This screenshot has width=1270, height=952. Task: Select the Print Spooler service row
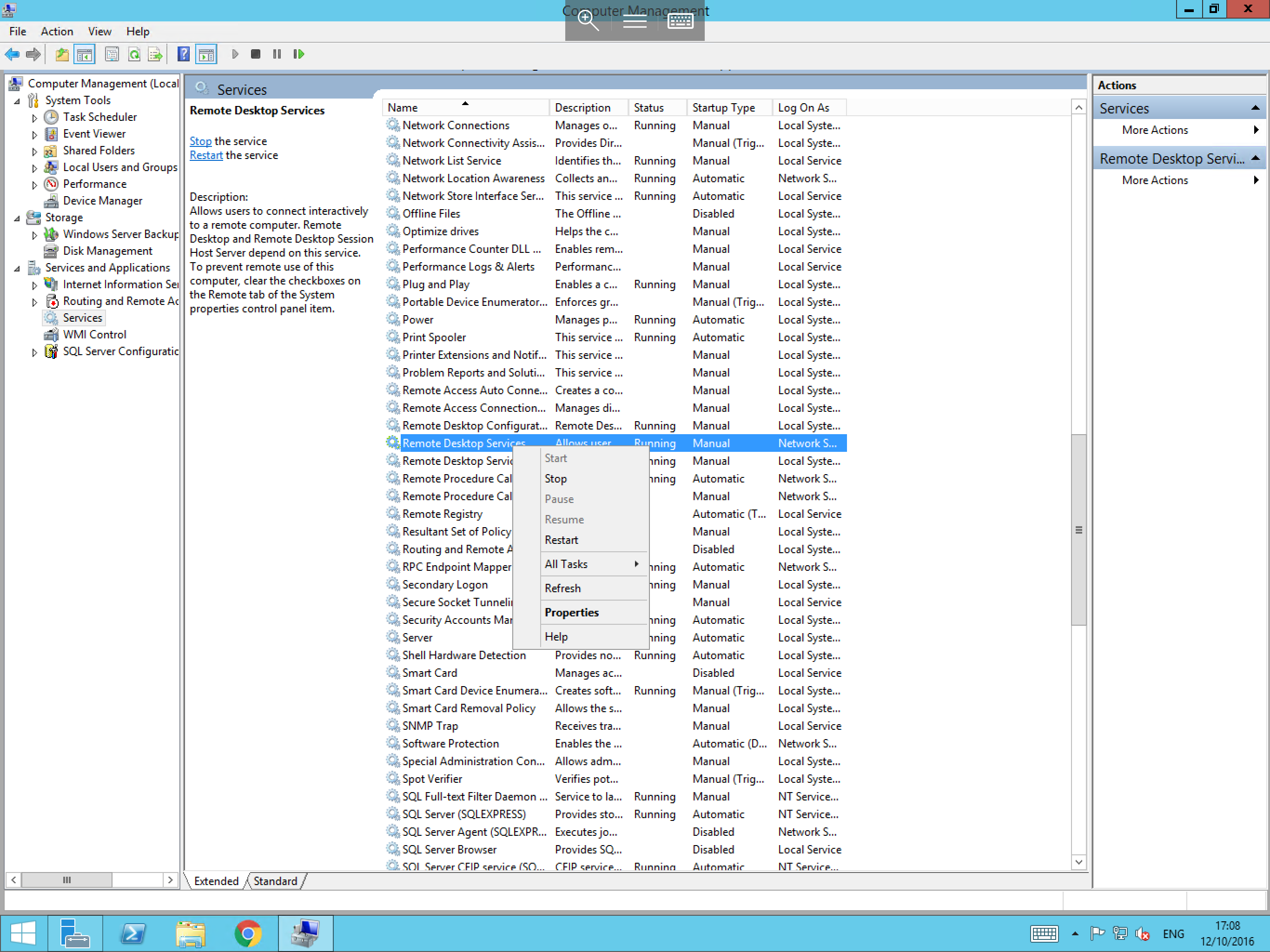click(615, 337)
